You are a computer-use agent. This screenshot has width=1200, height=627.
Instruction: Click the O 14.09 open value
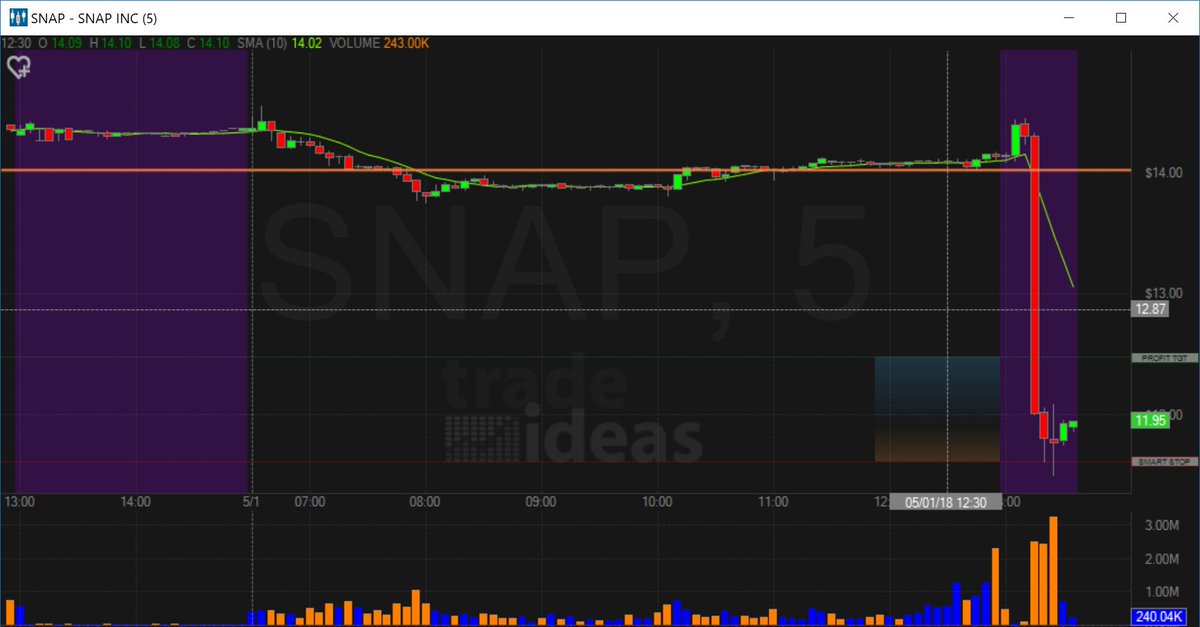(62, 43)
